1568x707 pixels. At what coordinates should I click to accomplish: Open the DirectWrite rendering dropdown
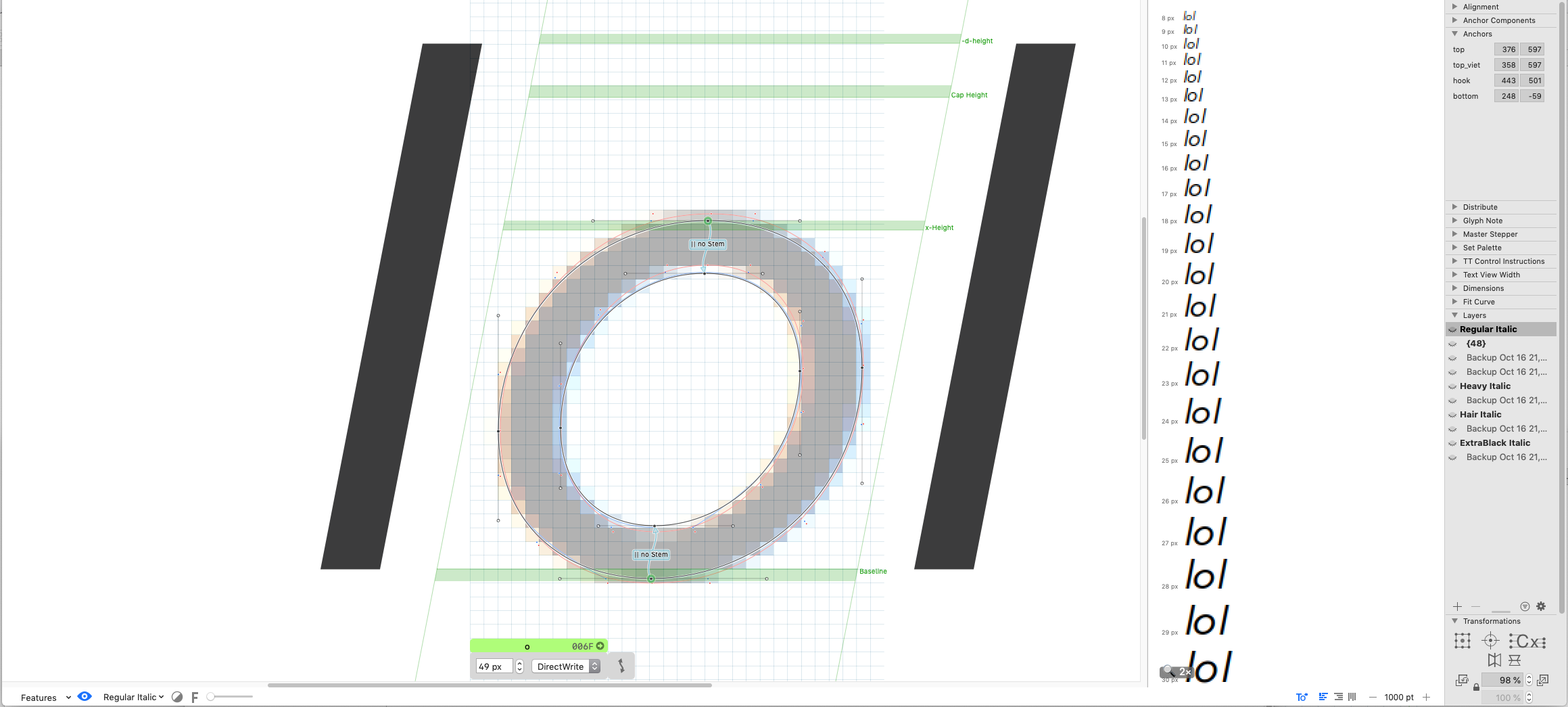pyautogui.click(x=566, y=666)
